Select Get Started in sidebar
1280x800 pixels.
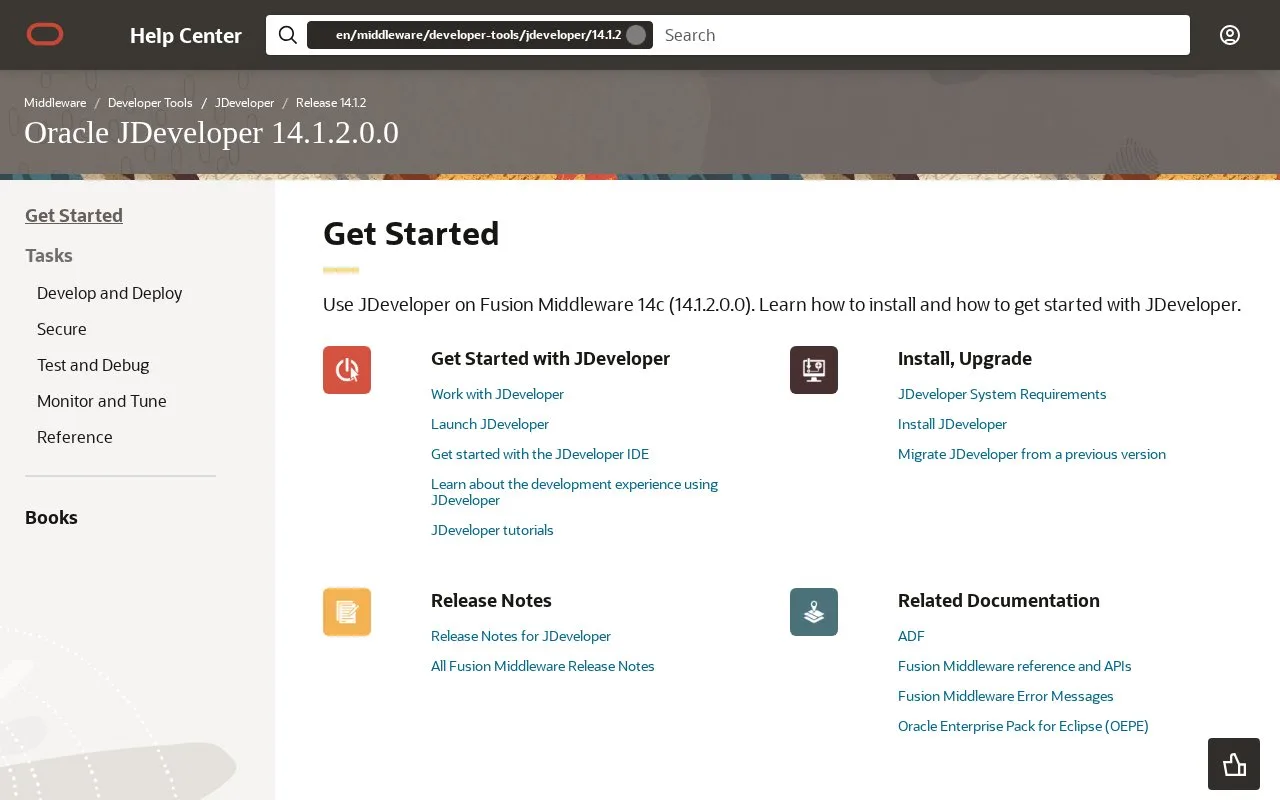[x=74, y=216]
